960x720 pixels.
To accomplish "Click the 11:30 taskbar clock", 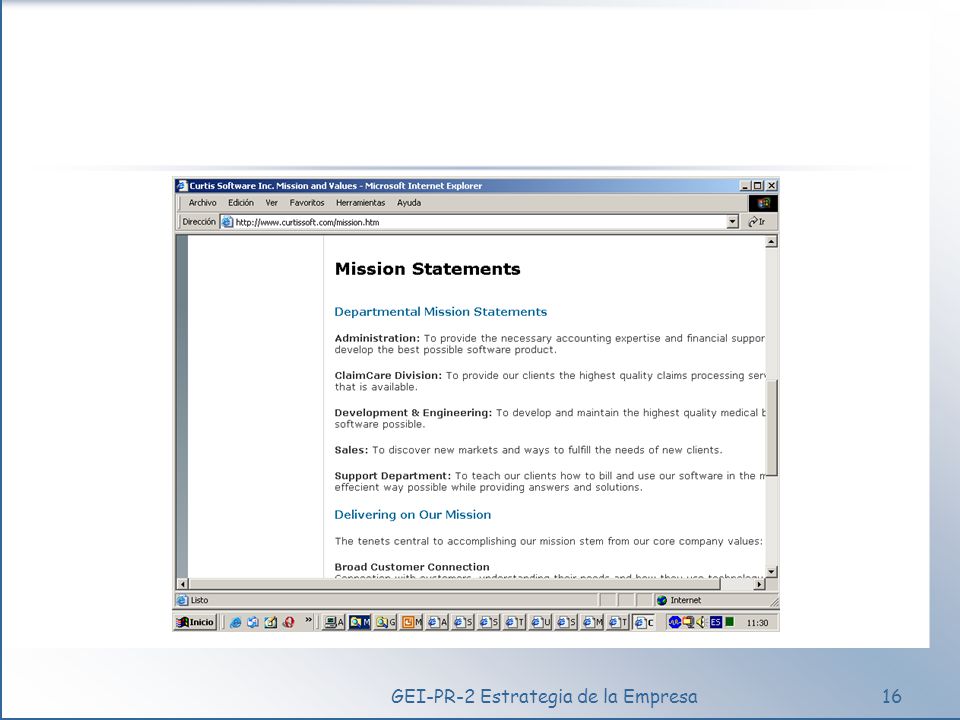I will point(757,623).
